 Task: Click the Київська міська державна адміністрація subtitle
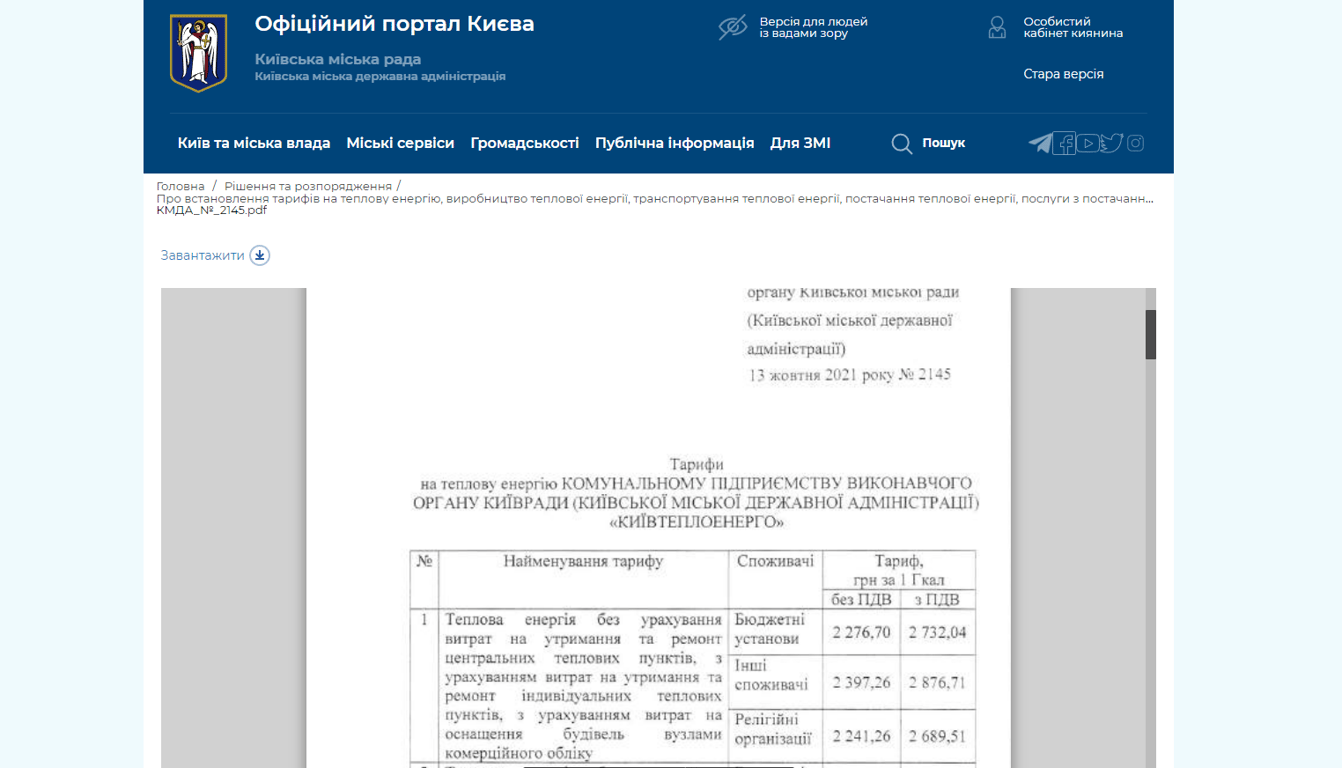[380, 76]
